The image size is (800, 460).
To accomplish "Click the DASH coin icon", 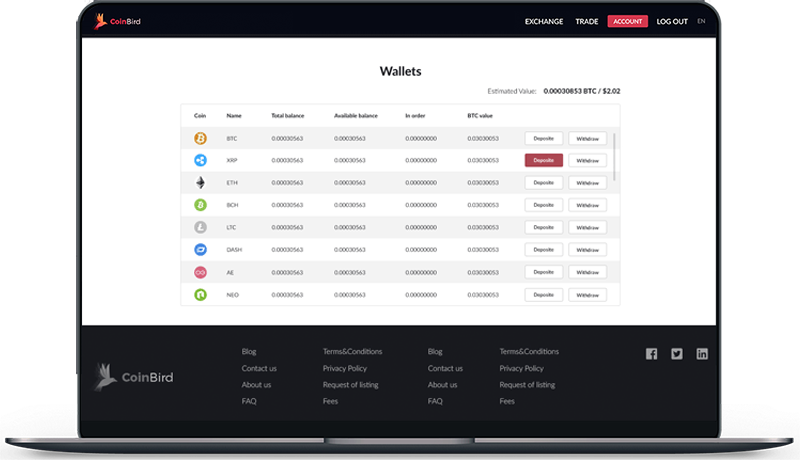I will coord(200,250).
